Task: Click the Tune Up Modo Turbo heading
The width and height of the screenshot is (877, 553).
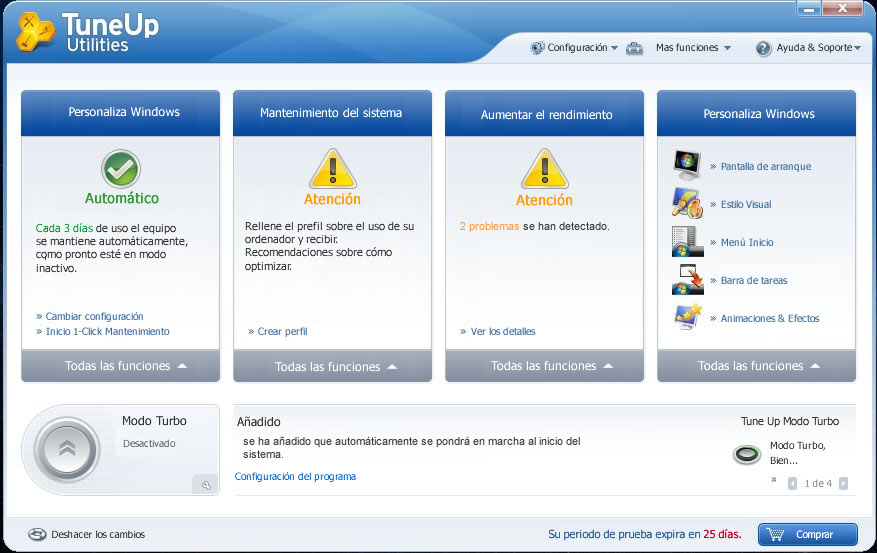Action: pos(790,421)
